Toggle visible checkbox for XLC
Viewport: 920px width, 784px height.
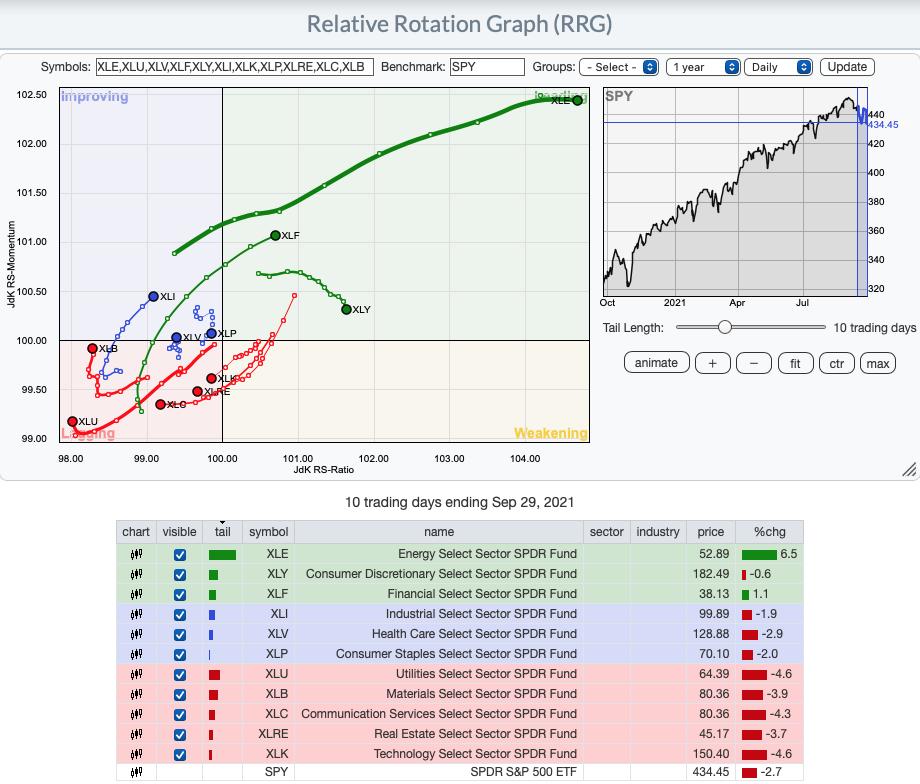(x=180, y=714)
